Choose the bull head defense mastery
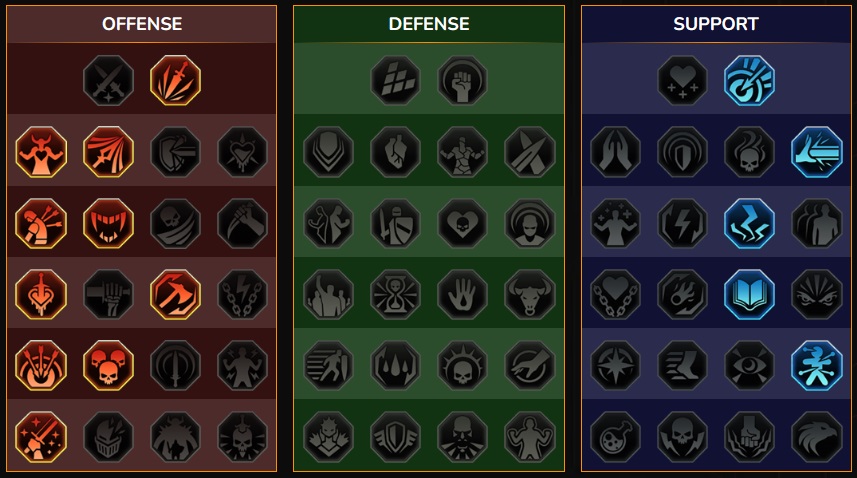Screen dimensions: 857x478 tap(530, 294)
